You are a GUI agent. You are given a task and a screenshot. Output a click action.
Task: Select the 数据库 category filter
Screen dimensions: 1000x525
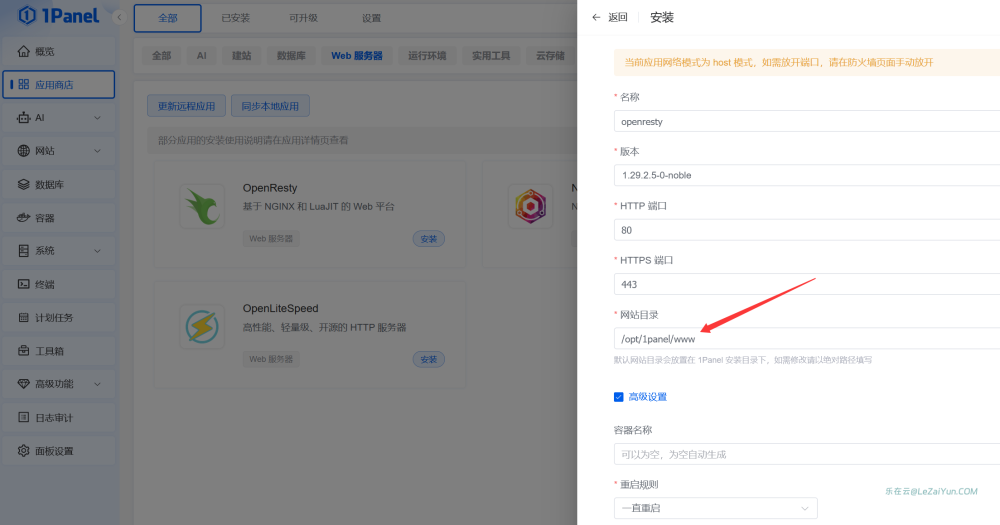click(291, 55)
